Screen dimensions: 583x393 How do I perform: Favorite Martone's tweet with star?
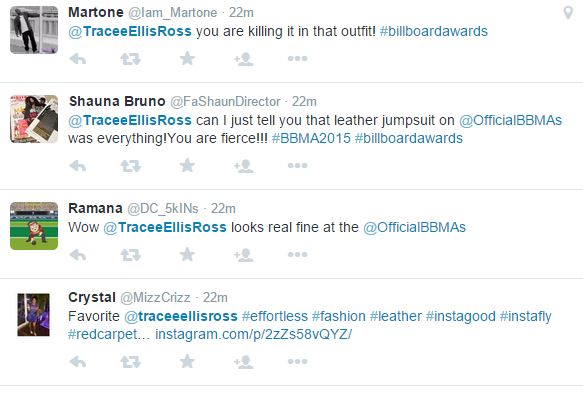[x=187, y=58]
